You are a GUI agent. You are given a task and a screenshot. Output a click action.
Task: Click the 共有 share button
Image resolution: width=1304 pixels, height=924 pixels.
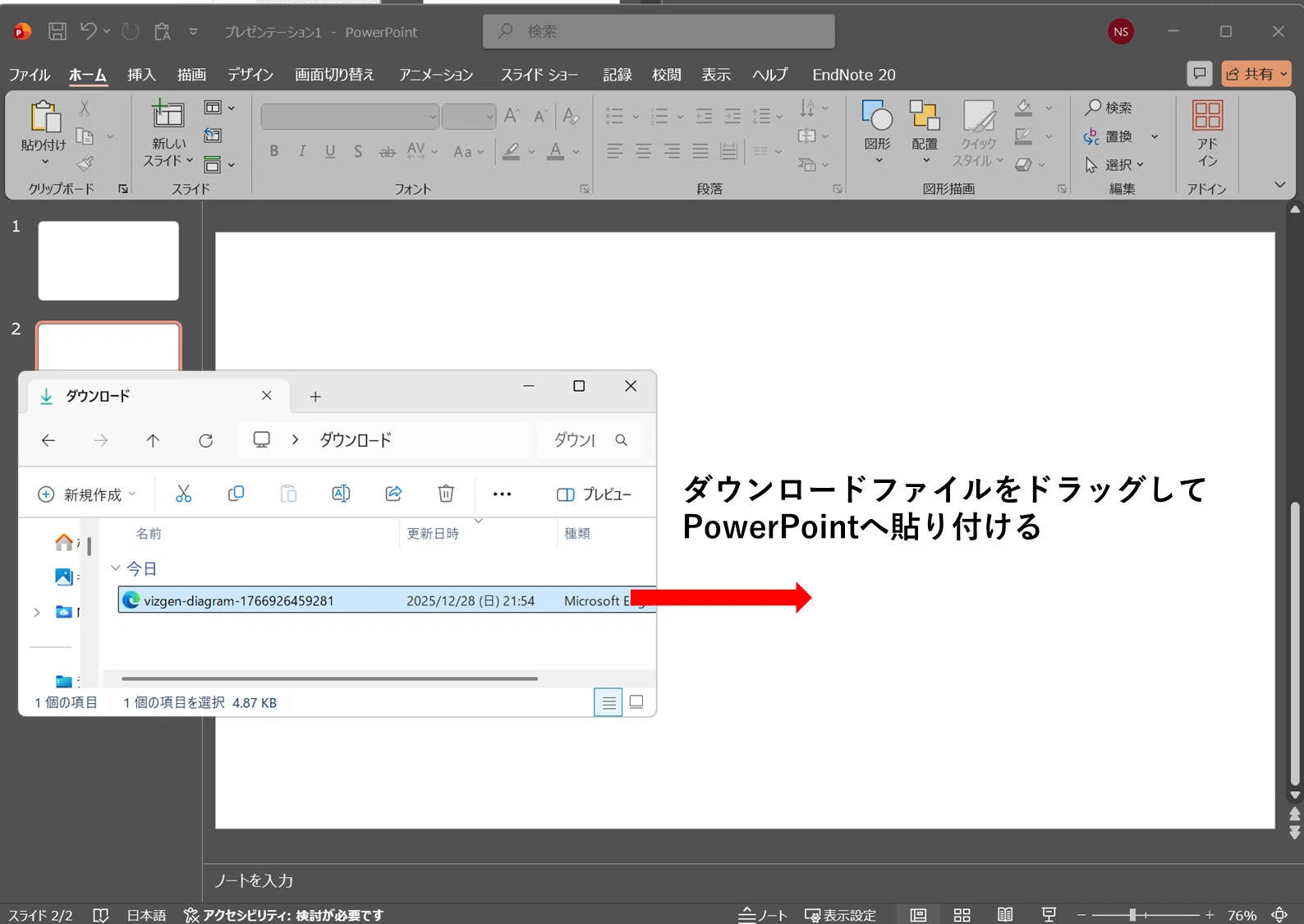(x=1256, y=74)
